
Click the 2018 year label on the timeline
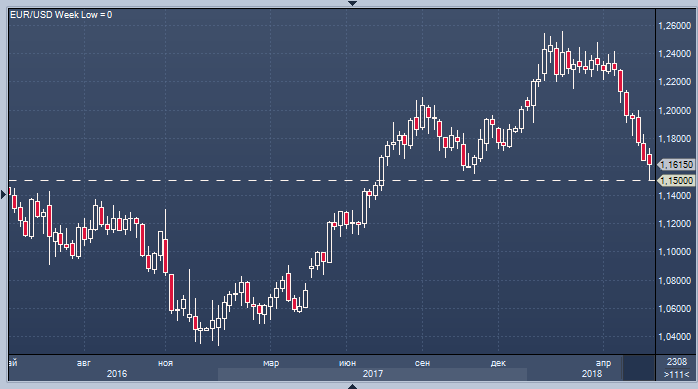pos(592,374)
